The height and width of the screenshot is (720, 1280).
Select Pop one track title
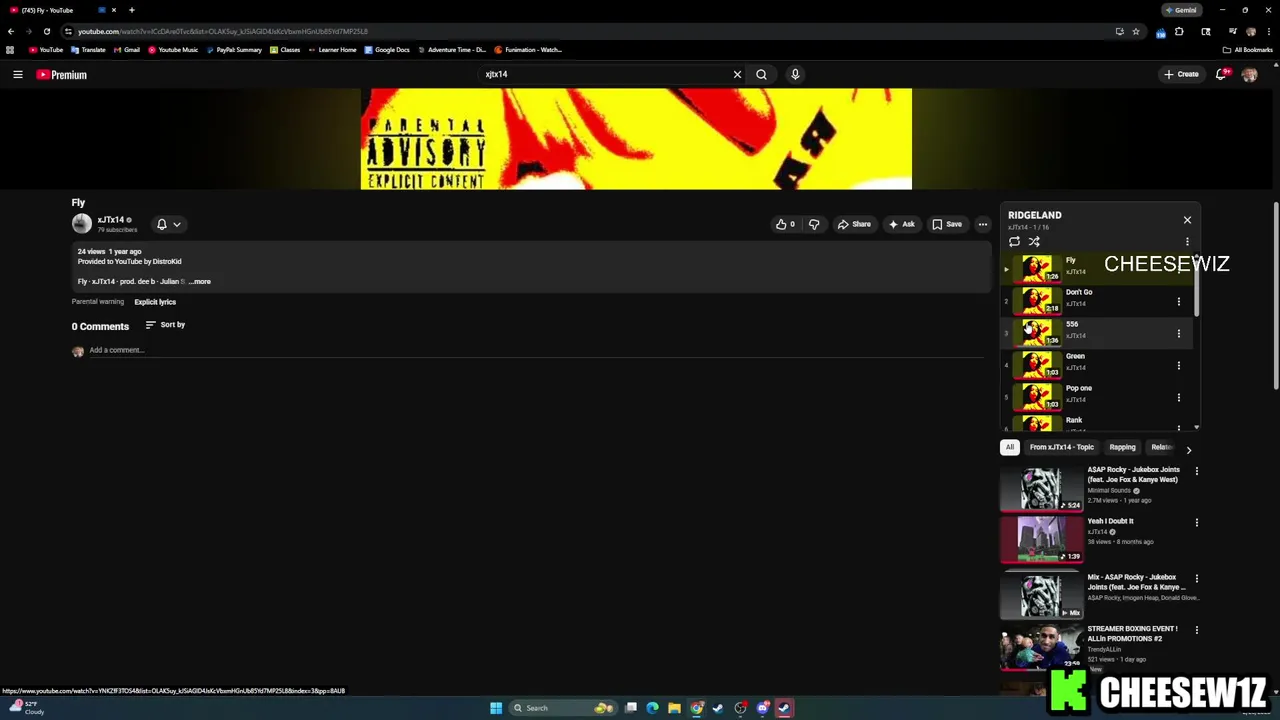(1078, 388)
